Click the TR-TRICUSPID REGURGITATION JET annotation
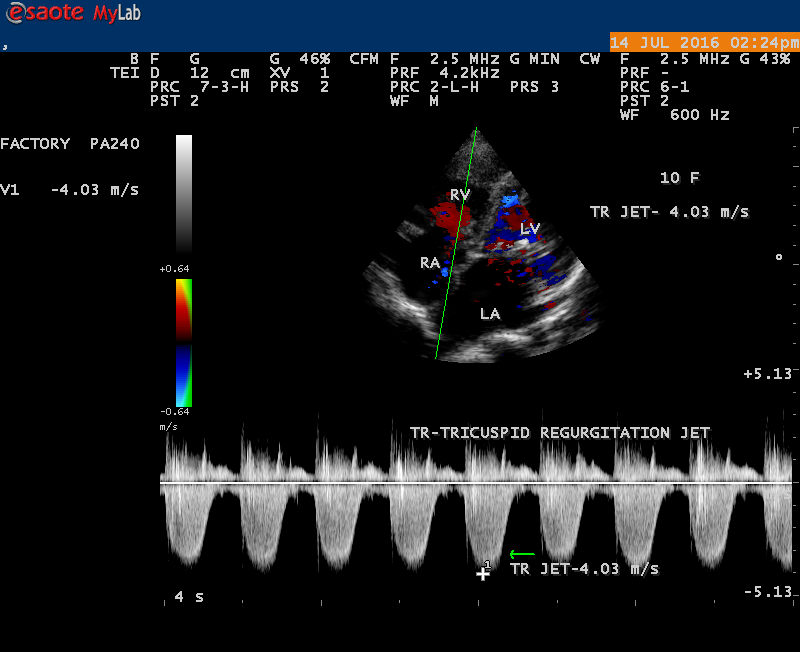Image resolution: width=800 pixels, height=652 pixels. coord(559,433)
